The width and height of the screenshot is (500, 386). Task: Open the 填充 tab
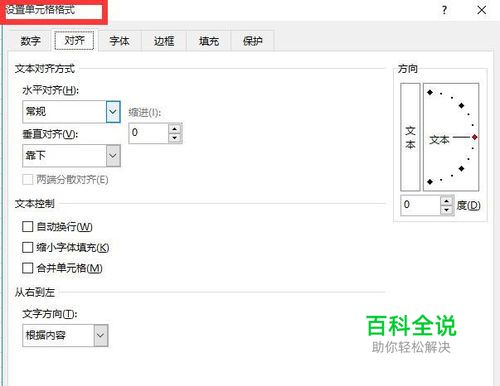[x=209, y=41]
